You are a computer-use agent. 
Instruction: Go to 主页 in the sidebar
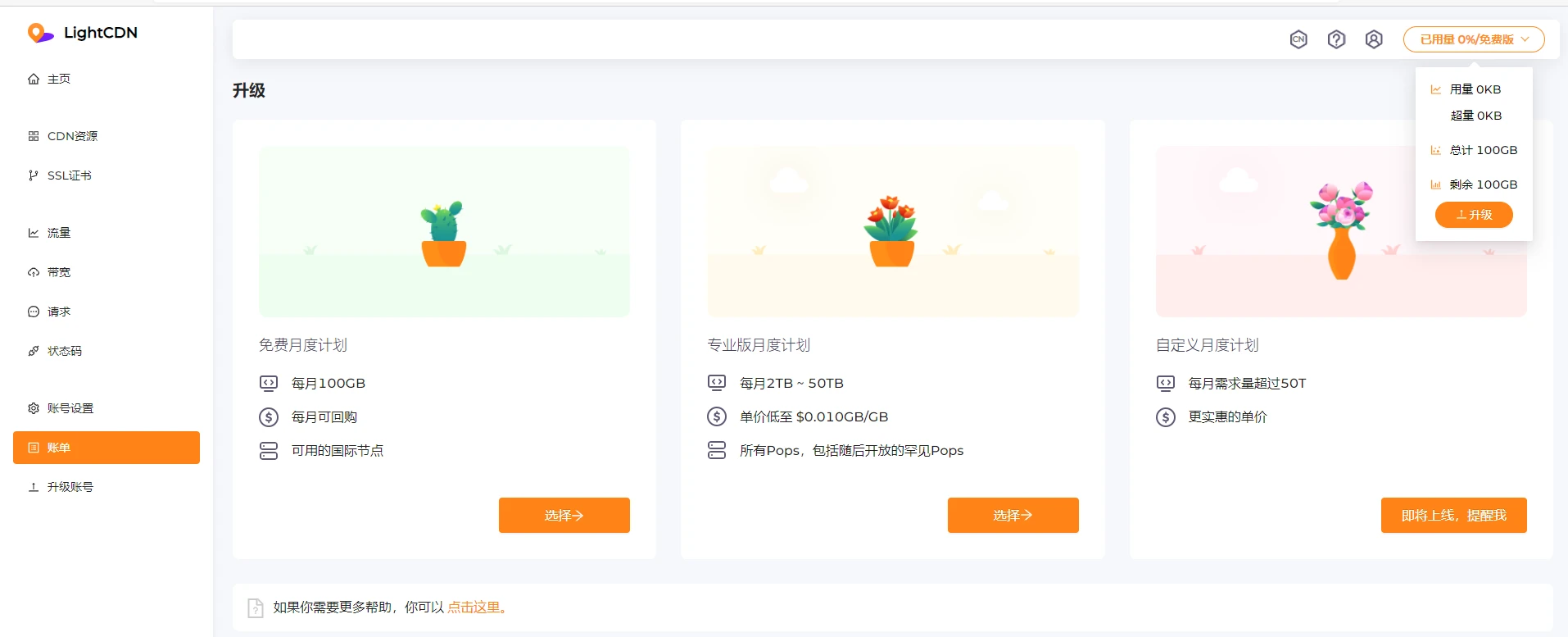pos(58,79)
